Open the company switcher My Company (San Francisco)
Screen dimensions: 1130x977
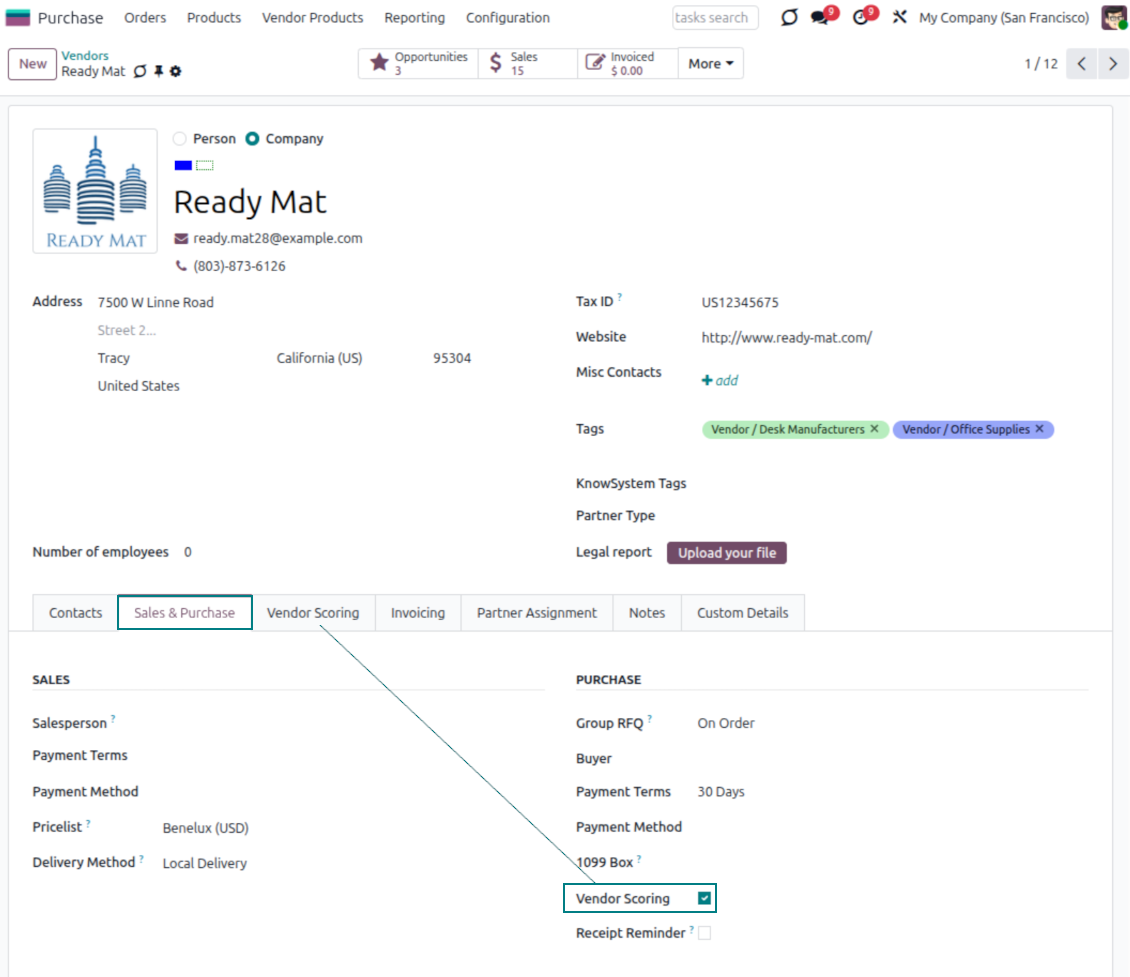click(x=1004, y=18)
